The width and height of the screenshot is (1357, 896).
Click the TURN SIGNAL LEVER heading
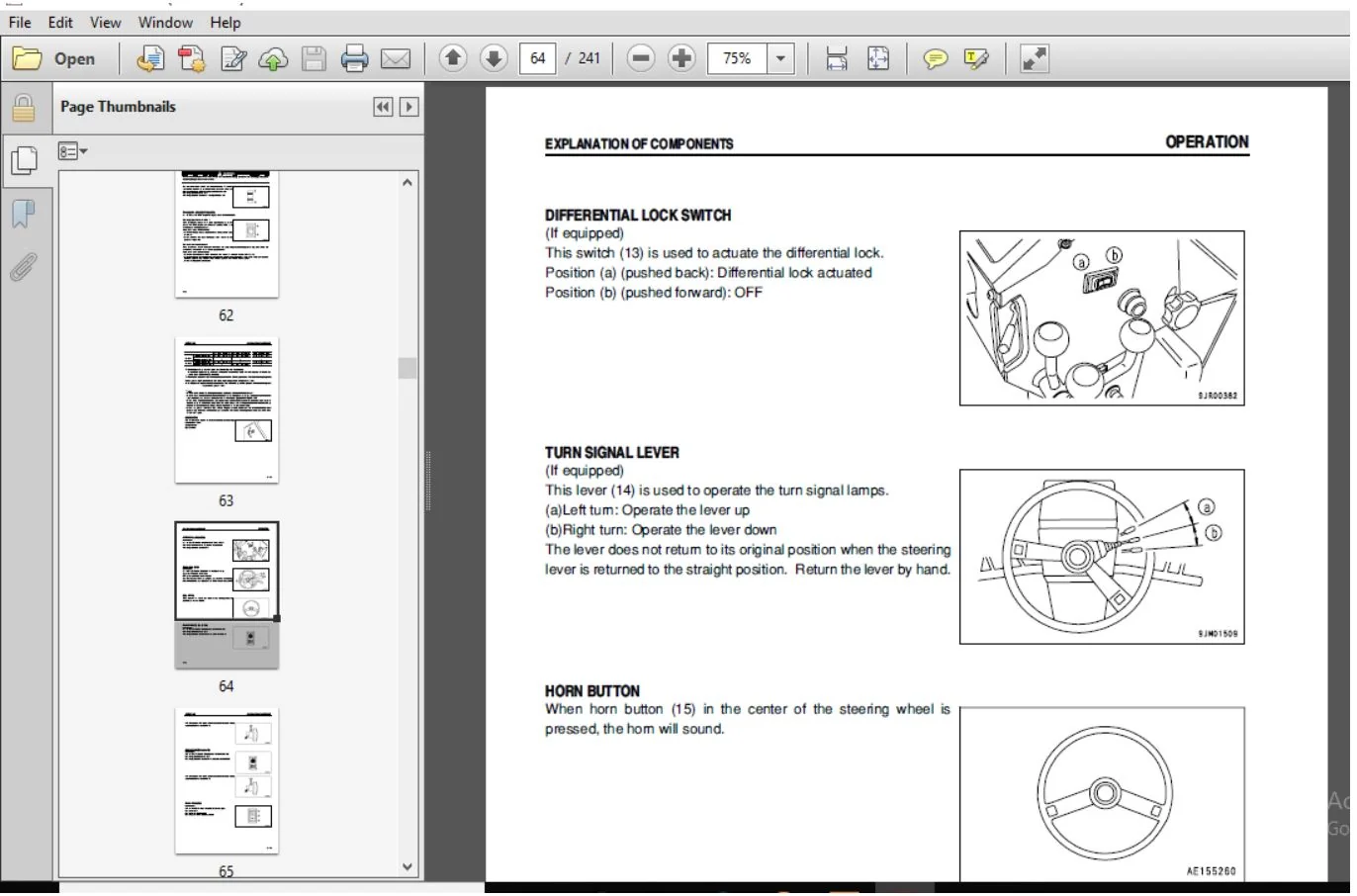click(612, 452)
